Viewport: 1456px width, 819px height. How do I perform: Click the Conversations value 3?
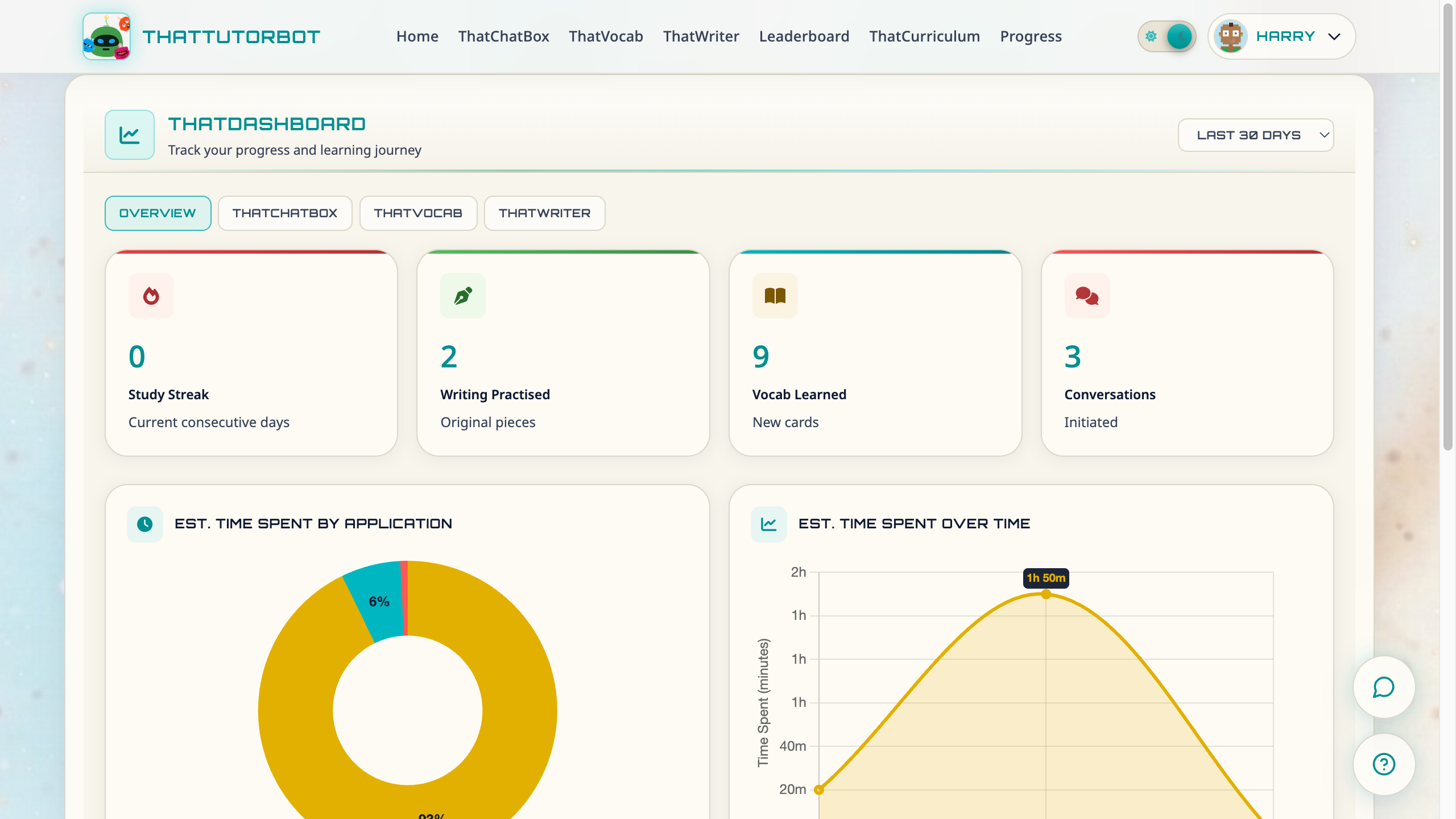[x=1073, y=357]
